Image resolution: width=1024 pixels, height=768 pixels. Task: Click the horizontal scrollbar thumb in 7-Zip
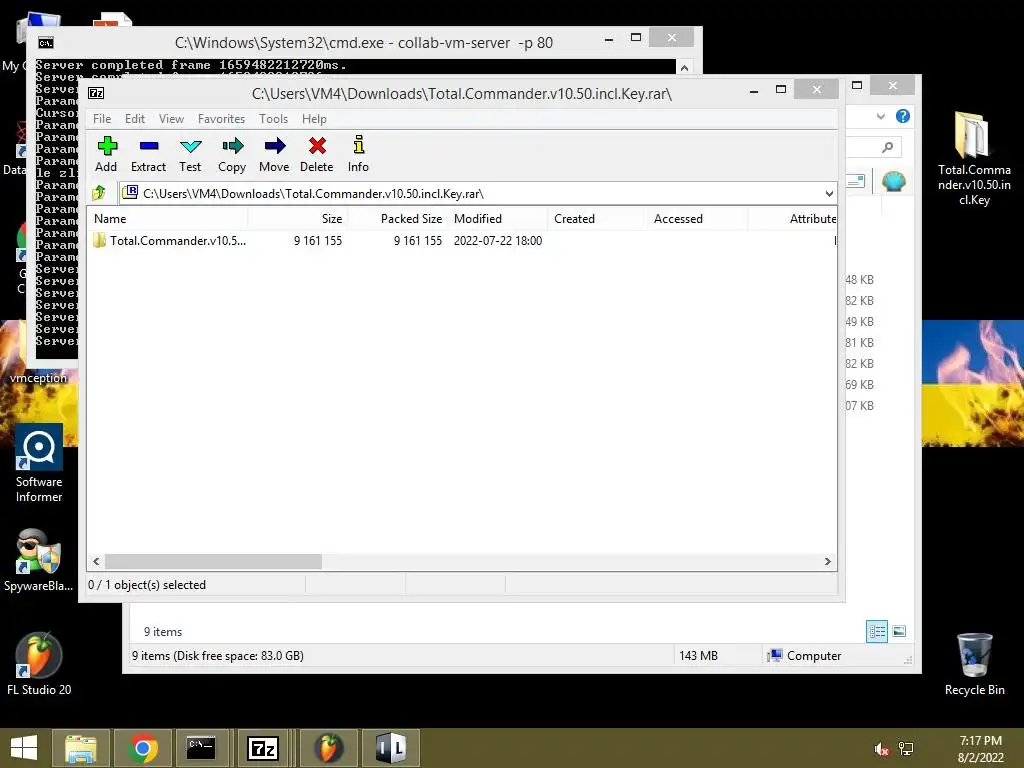click(214, 562)
